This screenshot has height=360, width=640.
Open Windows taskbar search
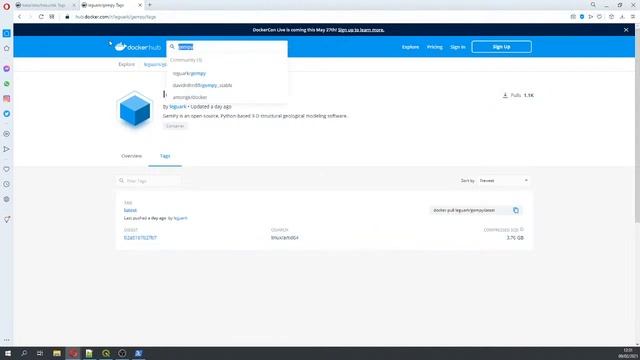(24, 353)
